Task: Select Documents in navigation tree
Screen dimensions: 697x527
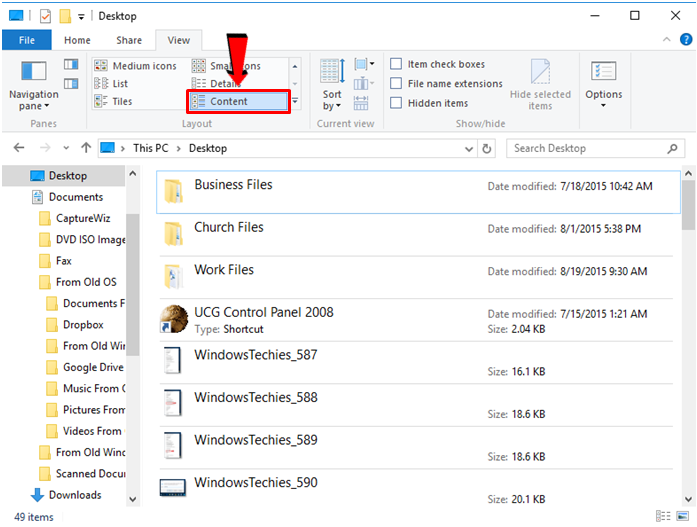Action: click(68, 197)
